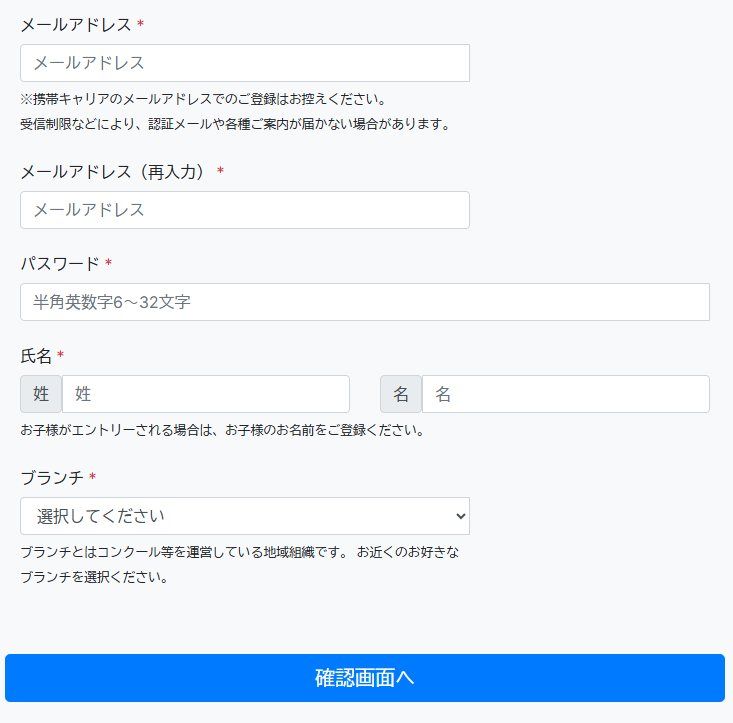This screenshot has height=723, width=733.
Task: Click the first メールアドレス input field
Action: [245, 63]
